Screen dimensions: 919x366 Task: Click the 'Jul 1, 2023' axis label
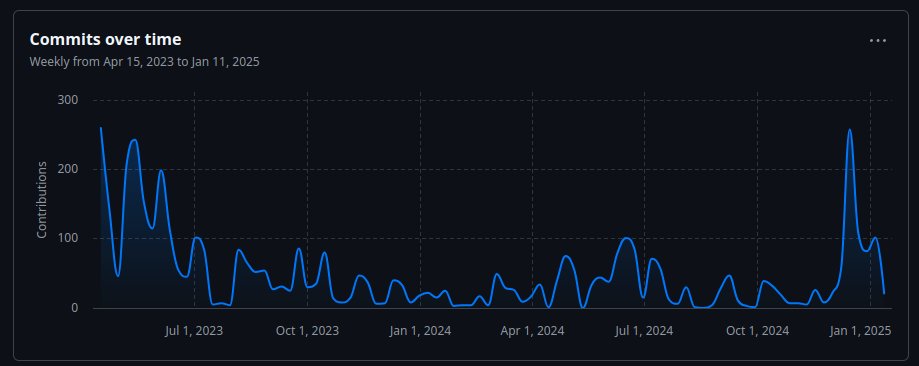(194, 331)
